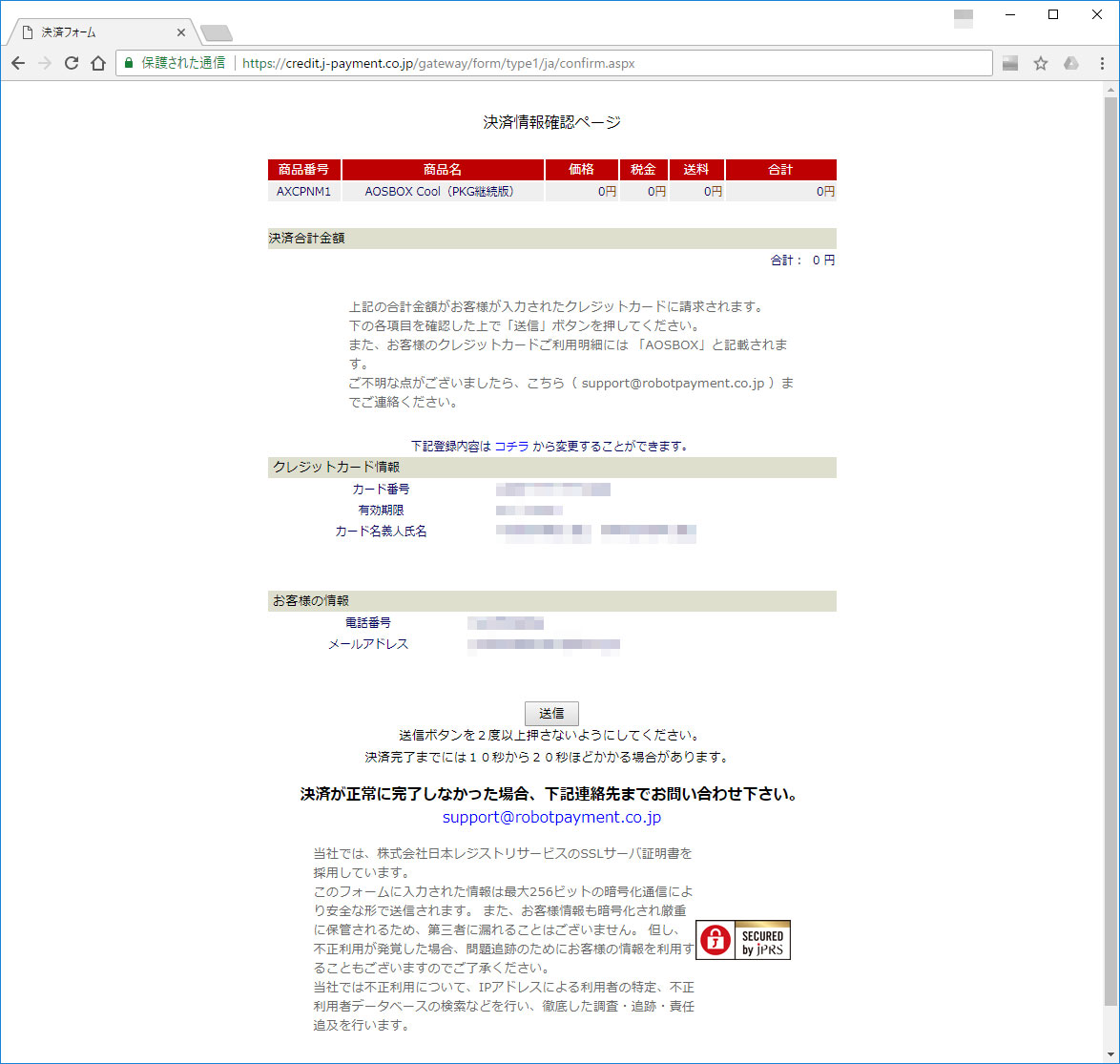Maximize the browser window
Viewport: 1120px width, 1064px height.
pyautogui.click(x=1053, y=14)
